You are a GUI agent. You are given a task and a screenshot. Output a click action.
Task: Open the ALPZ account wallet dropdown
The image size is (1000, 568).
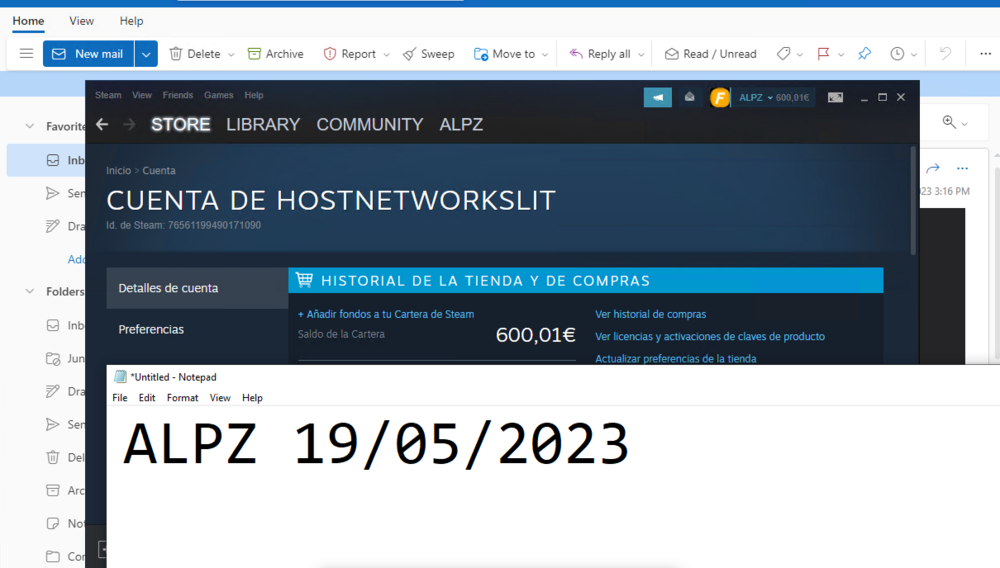tap(774, 98)
